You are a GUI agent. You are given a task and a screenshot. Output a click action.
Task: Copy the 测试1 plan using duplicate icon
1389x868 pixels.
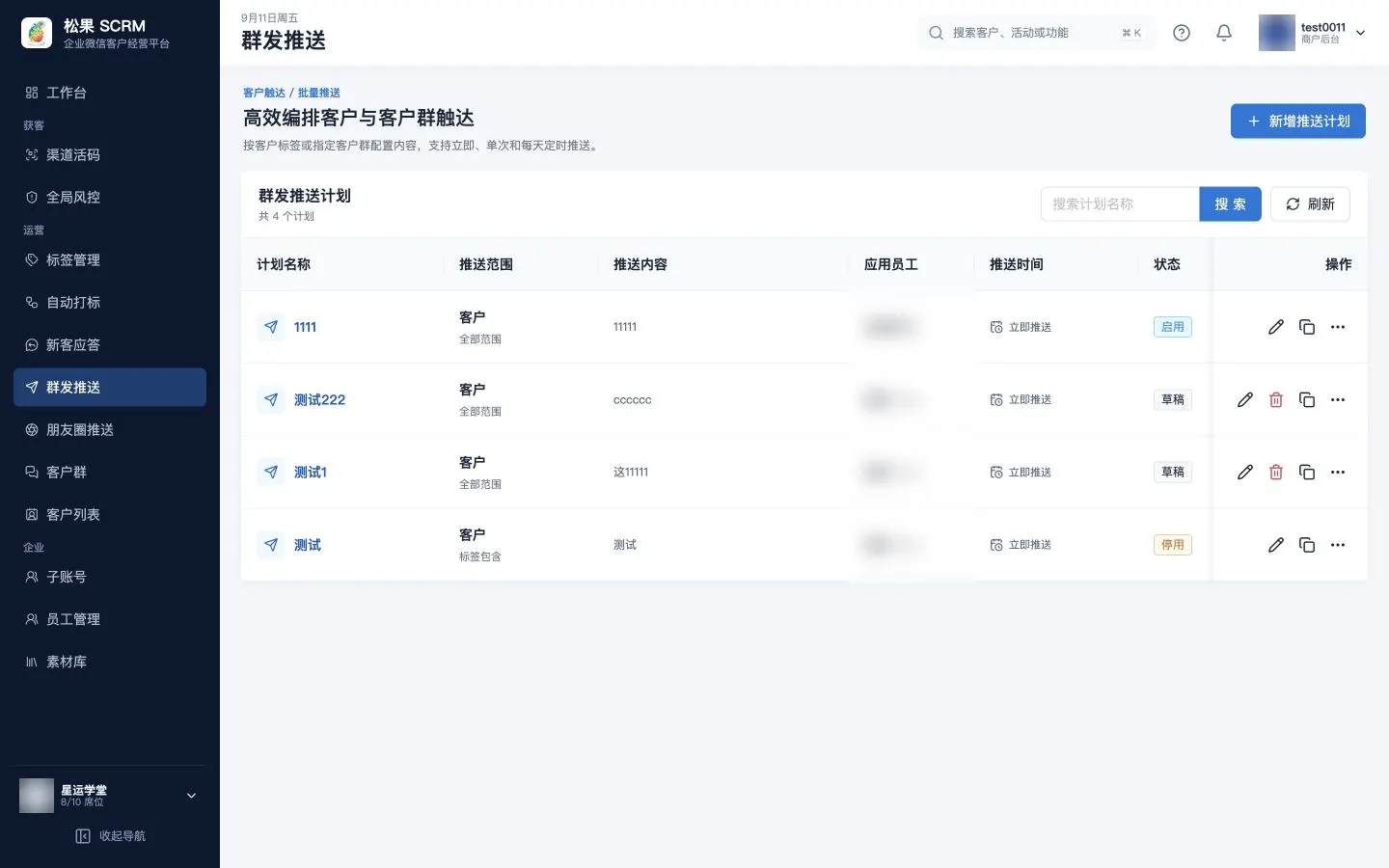coord(1306,472)
